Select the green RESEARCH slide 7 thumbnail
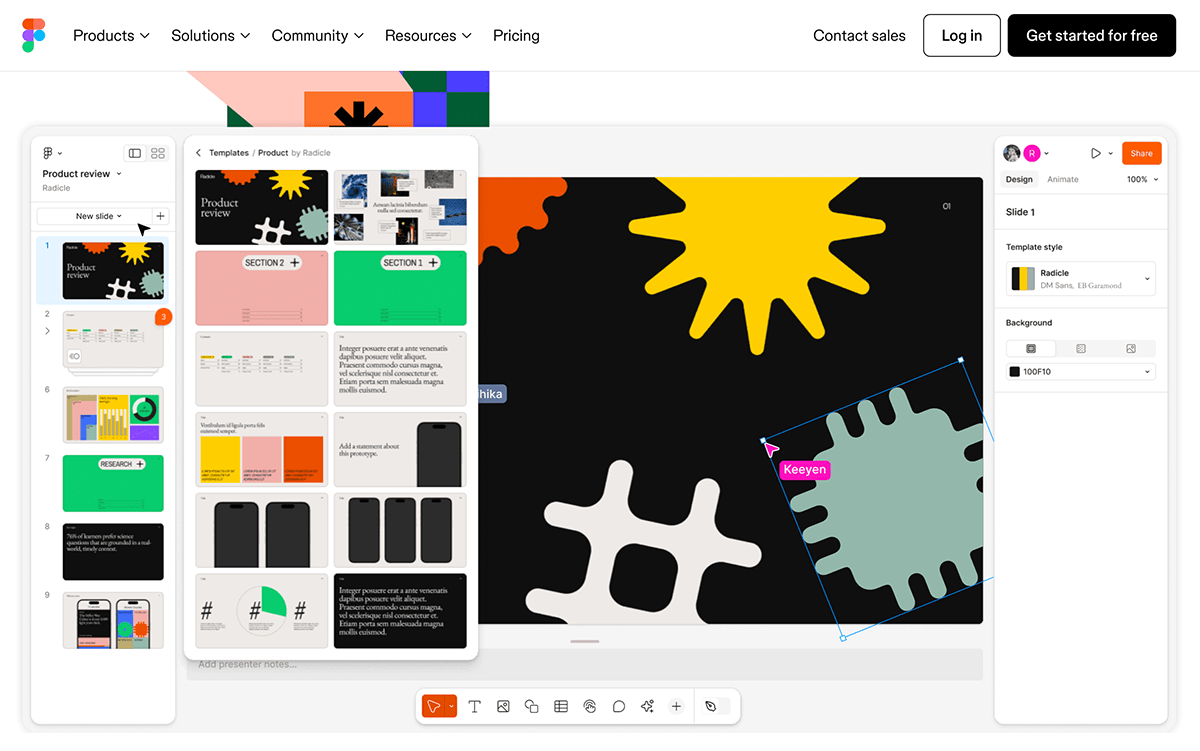1200x751 pixels. [x=112, y=483]
